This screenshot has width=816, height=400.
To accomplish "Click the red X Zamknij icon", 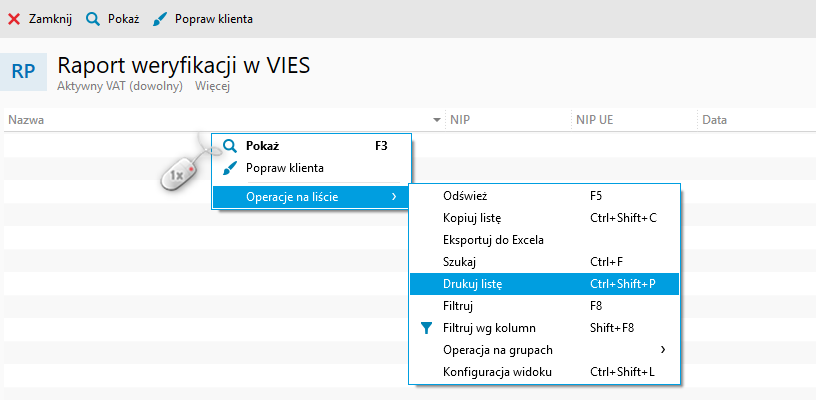I will tap(14, 19).
